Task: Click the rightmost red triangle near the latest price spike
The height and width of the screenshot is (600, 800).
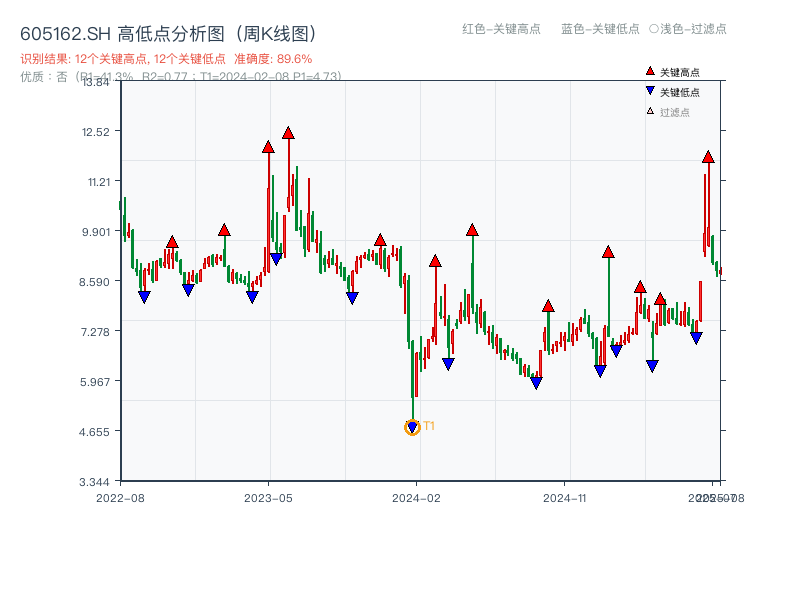Action: pos(707,158)
